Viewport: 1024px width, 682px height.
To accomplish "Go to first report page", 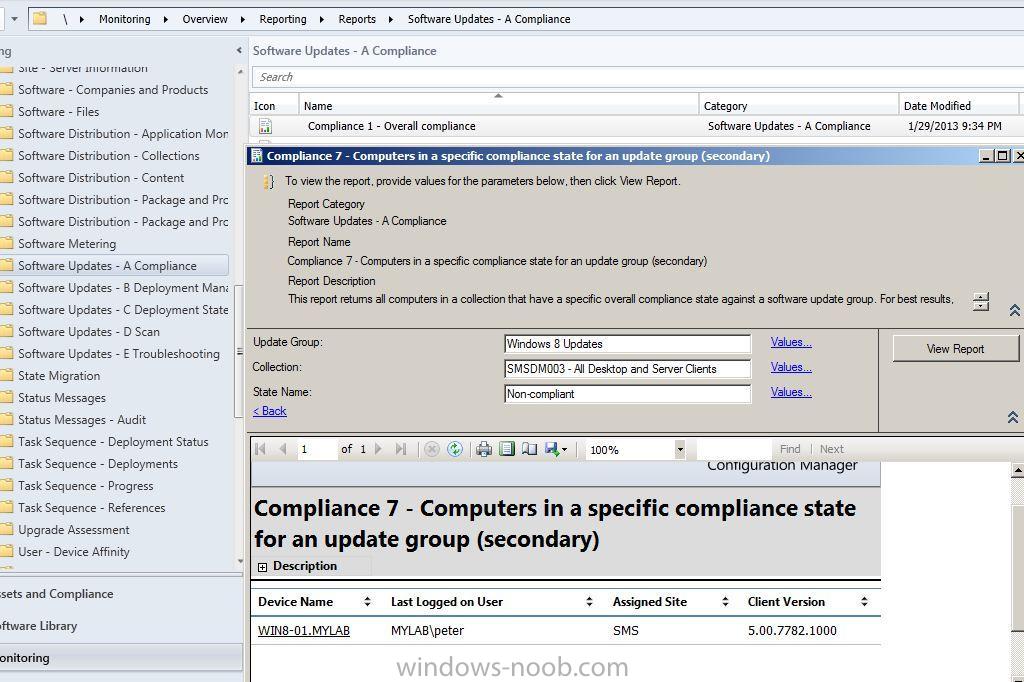I will pos(261,449).
